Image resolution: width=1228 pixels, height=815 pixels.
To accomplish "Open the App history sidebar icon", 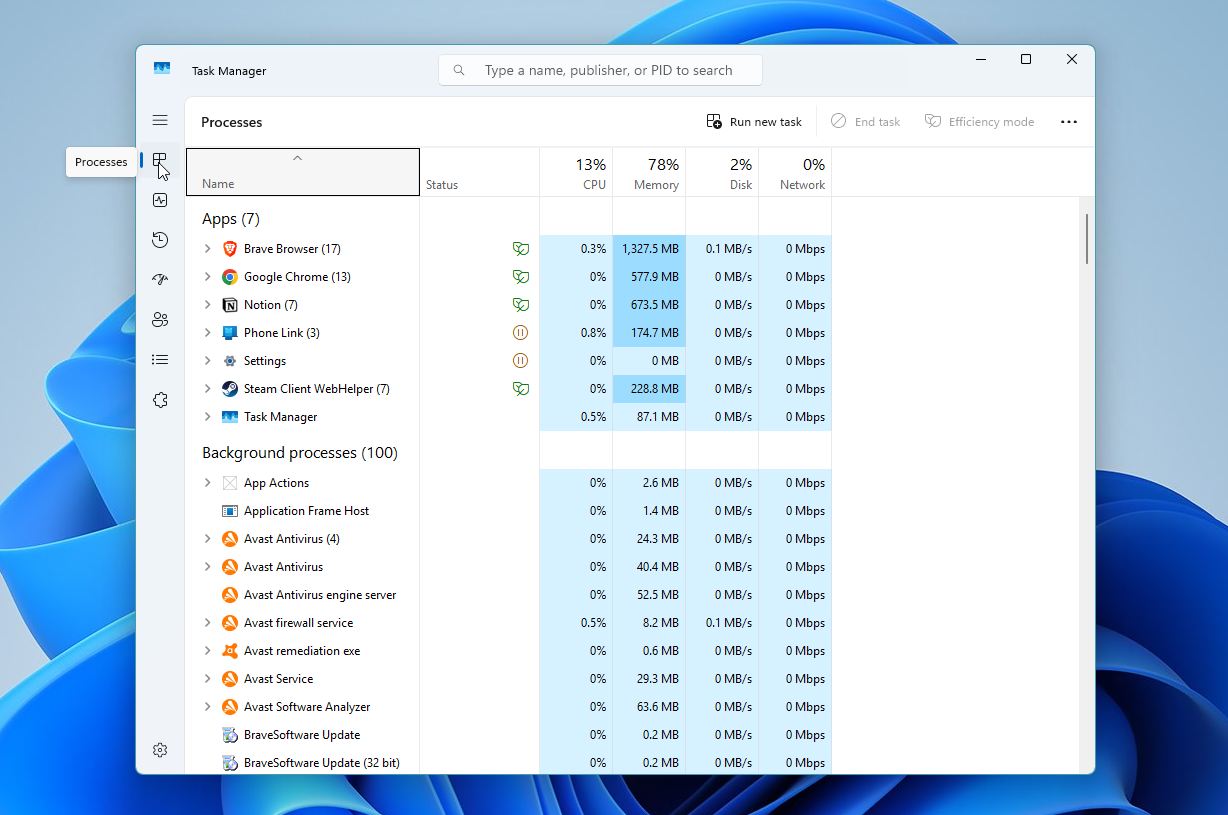I will click(160, 240).
